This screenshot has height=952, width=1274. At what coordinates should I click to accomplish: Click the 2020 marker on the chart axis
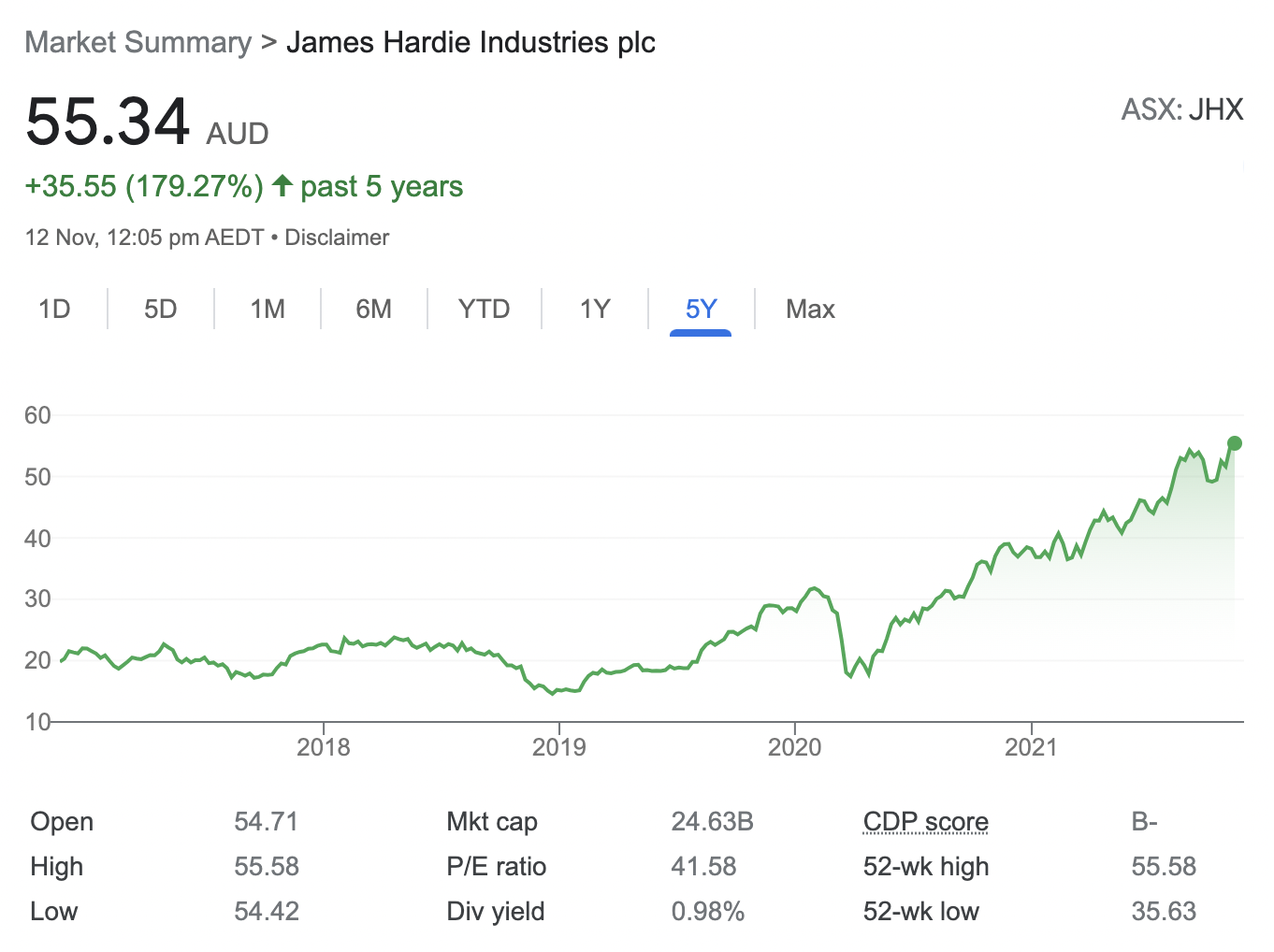click(795, 746)
